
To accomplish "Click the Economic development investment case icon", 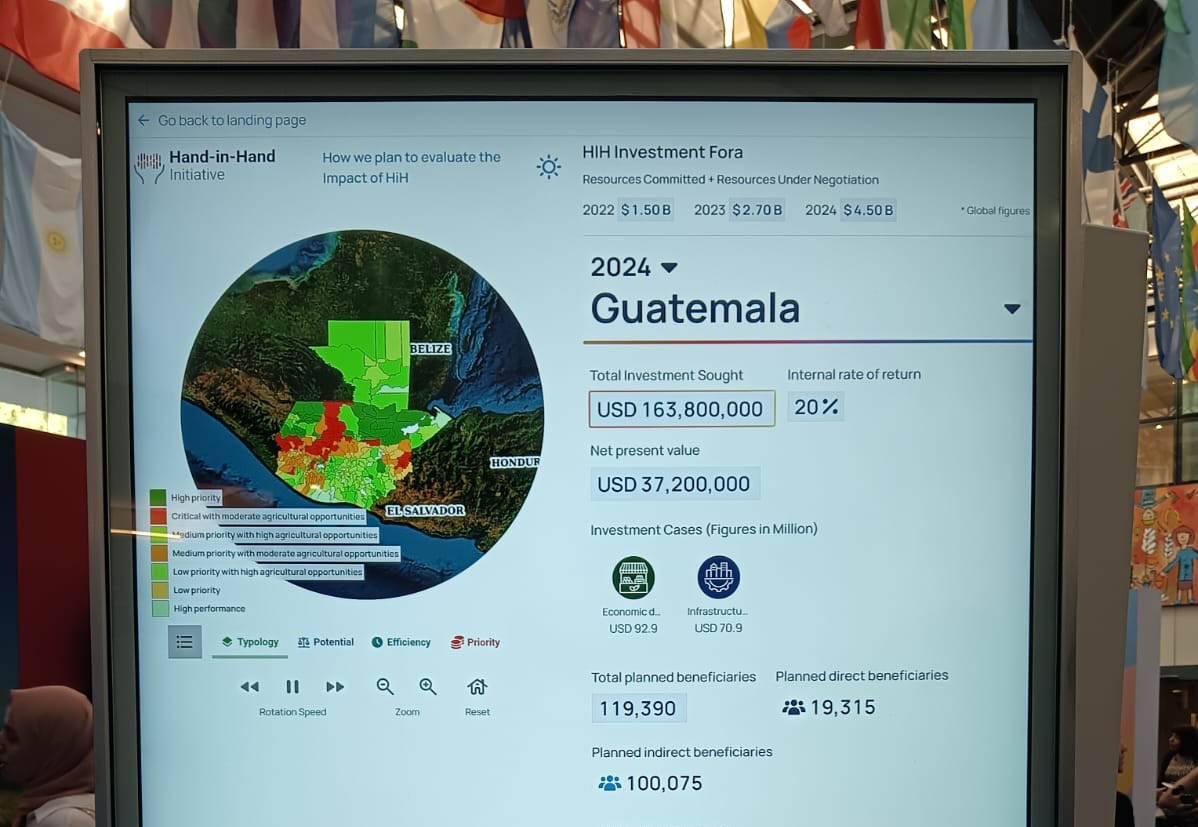I will pos(633,577).
